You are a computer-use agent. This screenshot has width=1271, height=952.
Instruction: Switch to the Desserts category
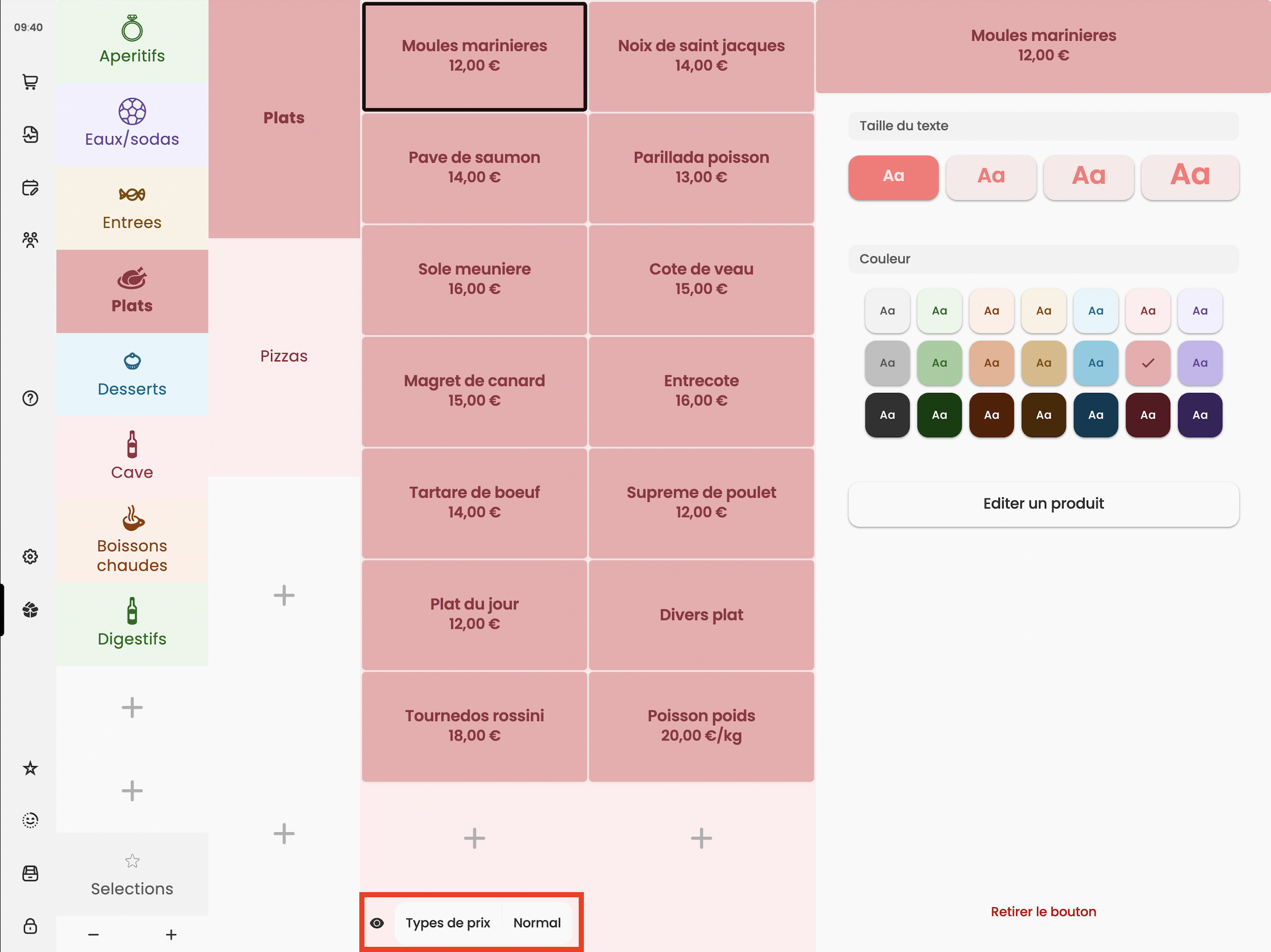tap(132, 375)
